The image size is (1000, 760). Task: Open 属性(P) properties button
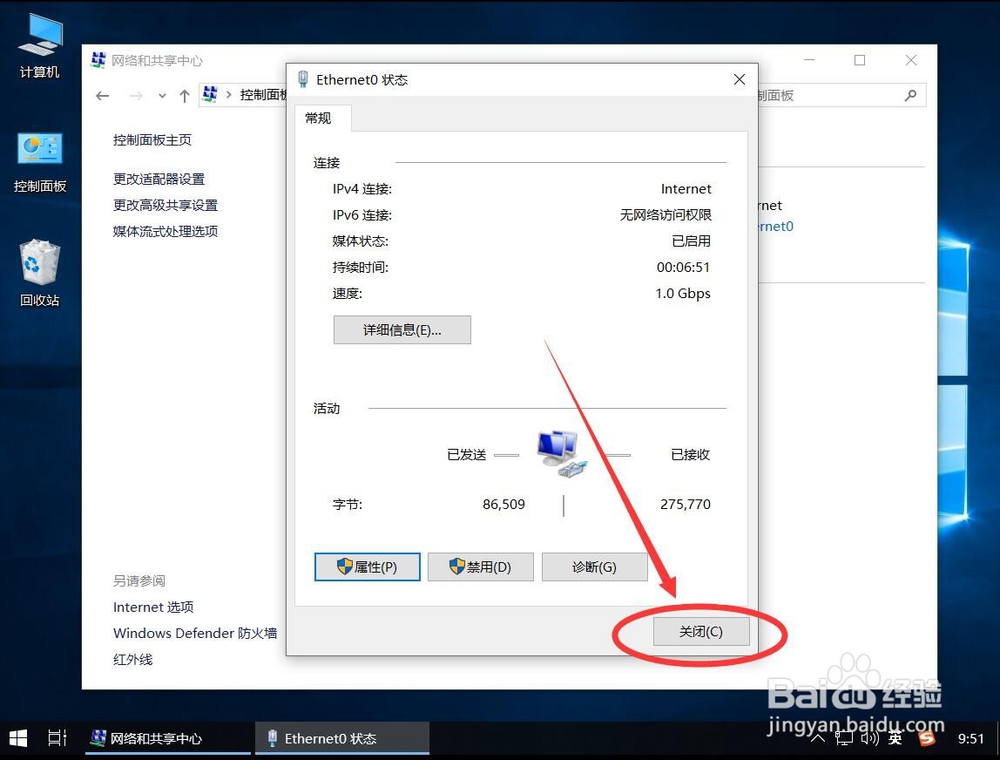tap(367, 567)
